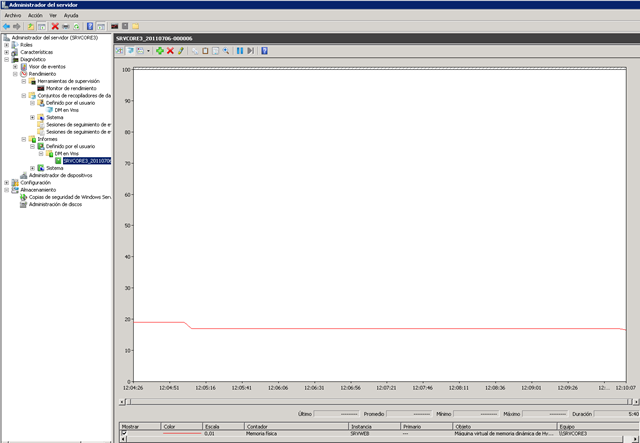
Task: Collapse the Rendimiento tree node
Action: [x=15, y=74]
